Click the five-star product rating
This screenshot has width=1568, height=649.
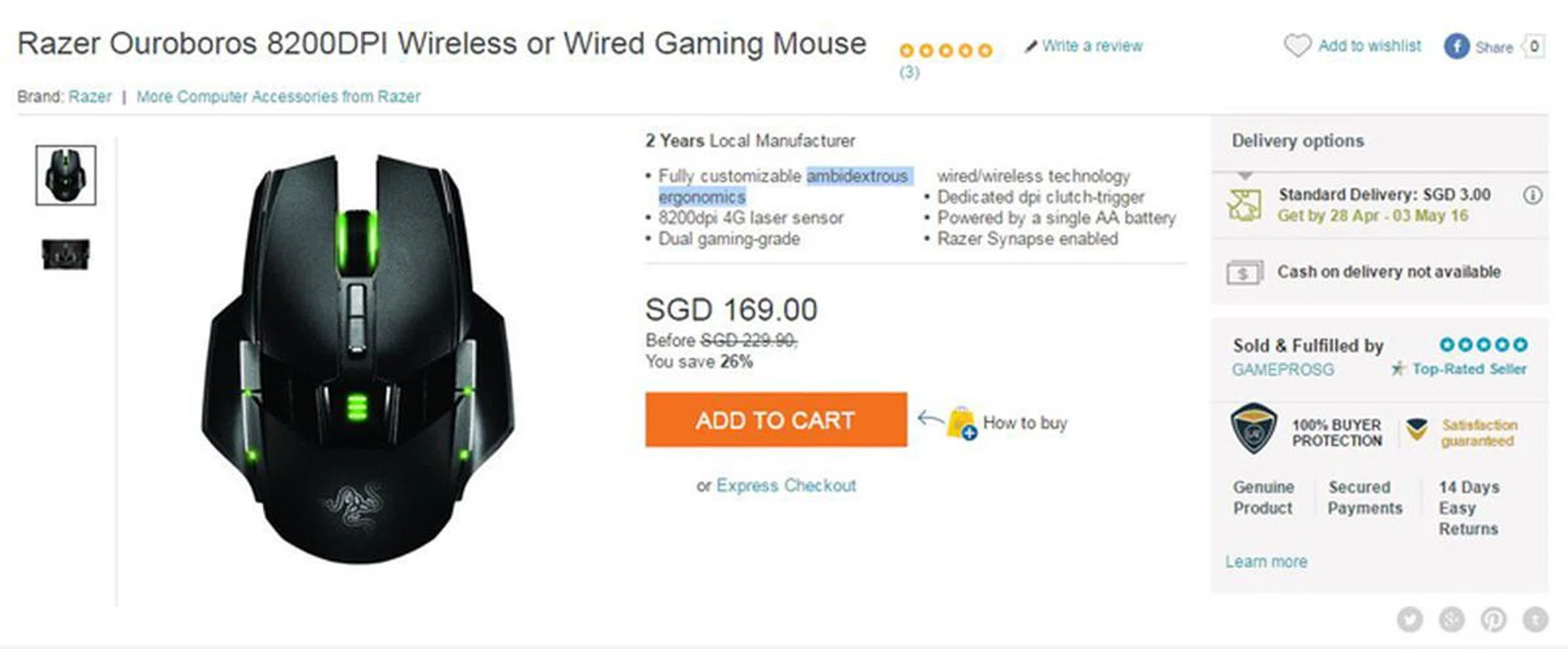click(x=946, y=51)
